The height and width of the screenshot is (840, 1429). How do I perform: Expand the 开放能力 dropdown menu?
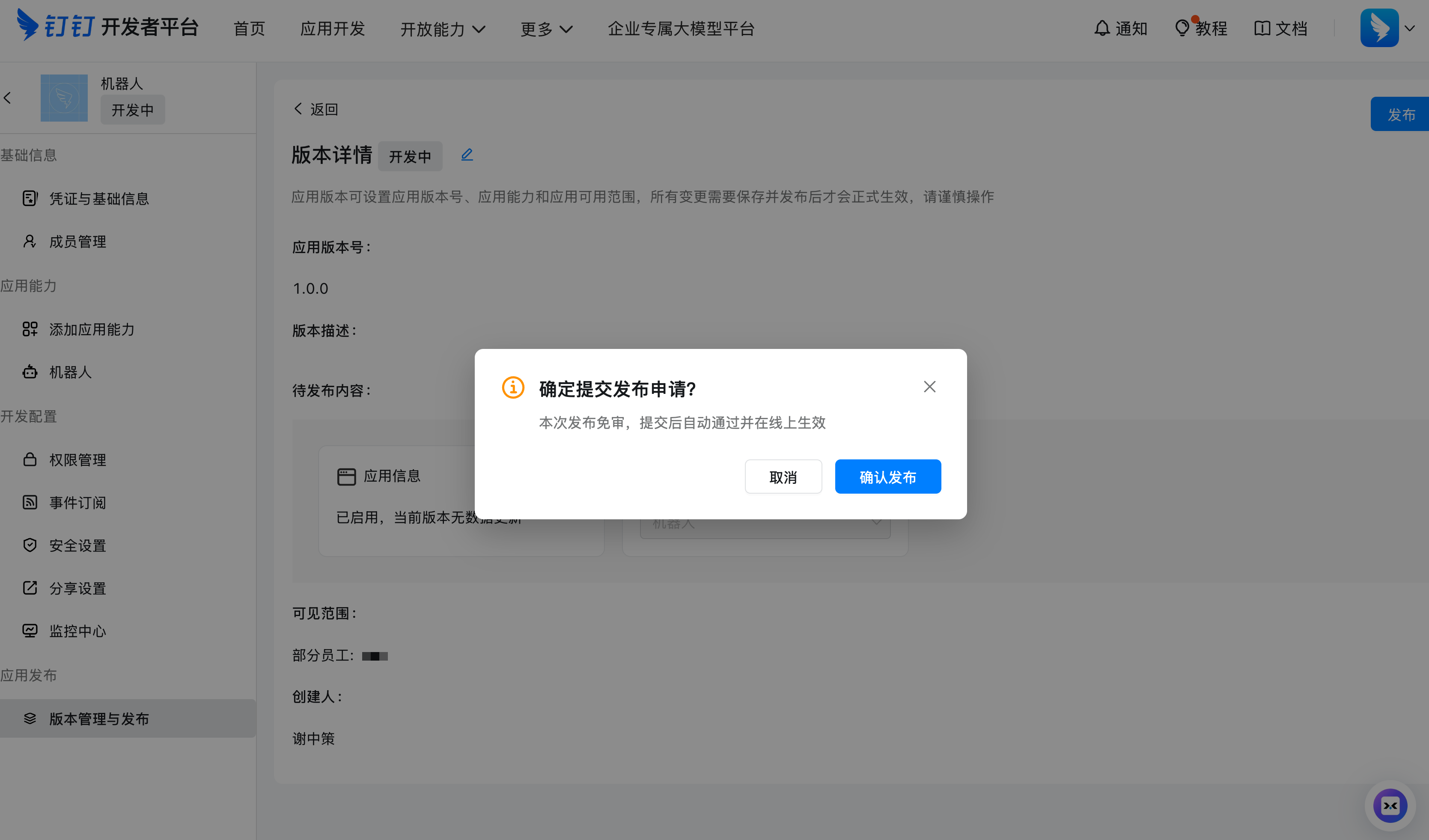coord(442,29)
